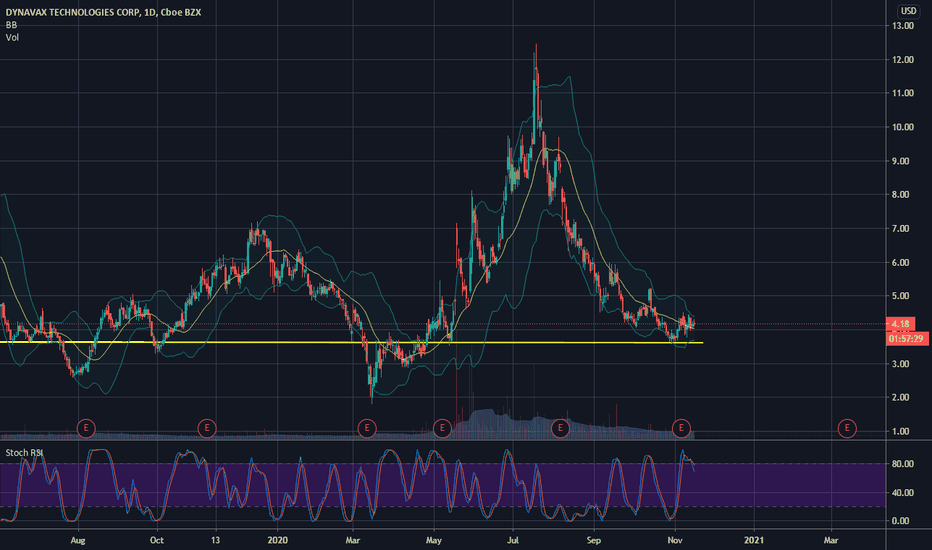The width and height of the screenshot is (932, 550).
Task: Click the 12.00 price axis label
Action: coord(902,59)
